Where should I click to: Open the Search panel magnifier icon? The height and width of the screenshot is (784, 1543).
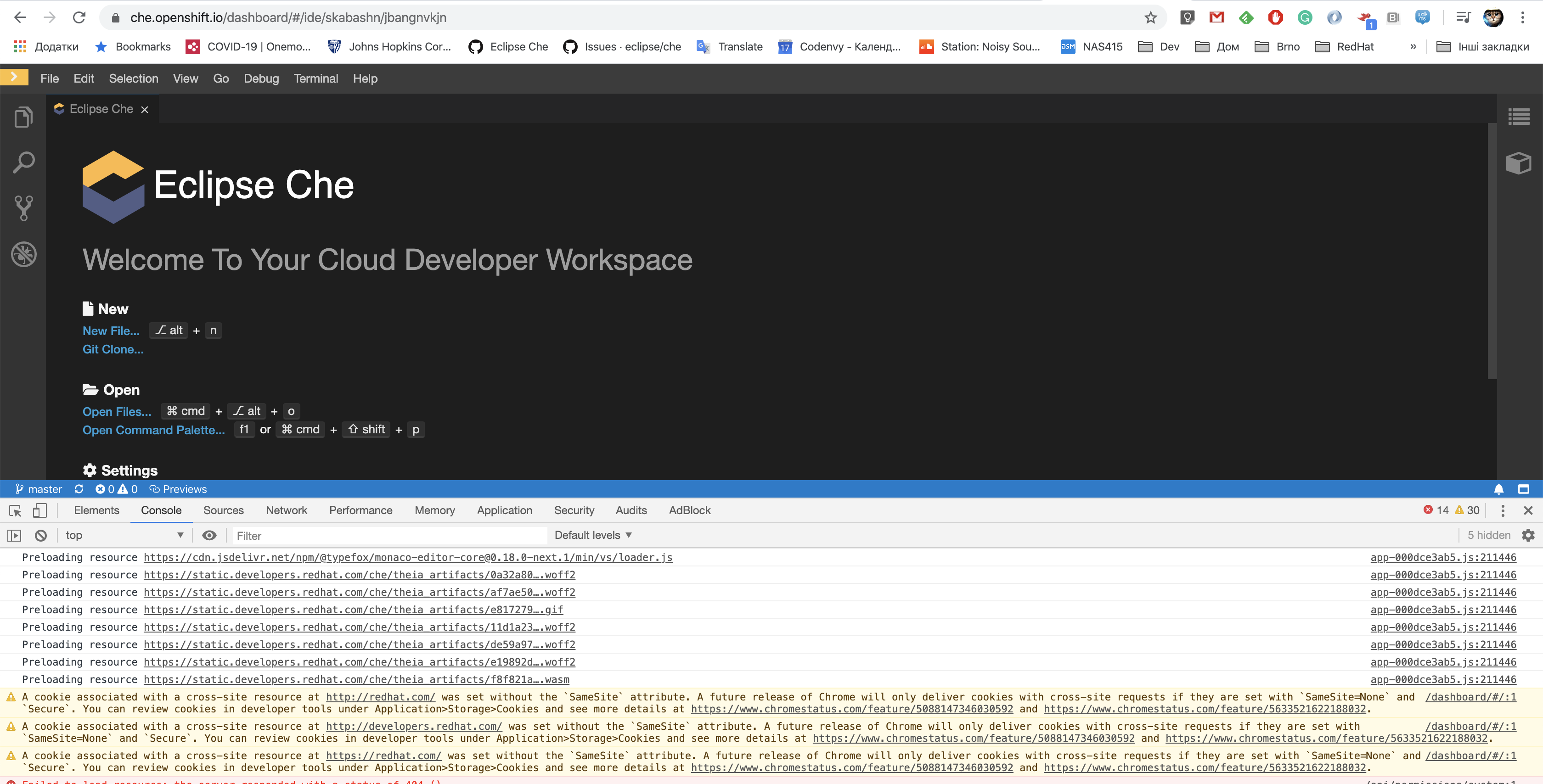point(23,162)
